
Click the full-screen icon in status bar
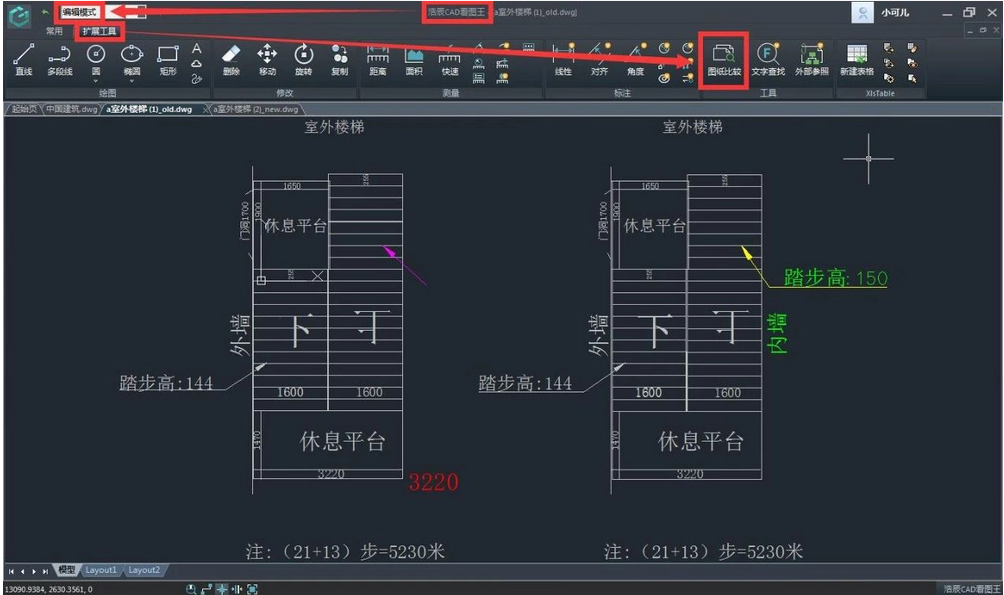tap(252, 589)
